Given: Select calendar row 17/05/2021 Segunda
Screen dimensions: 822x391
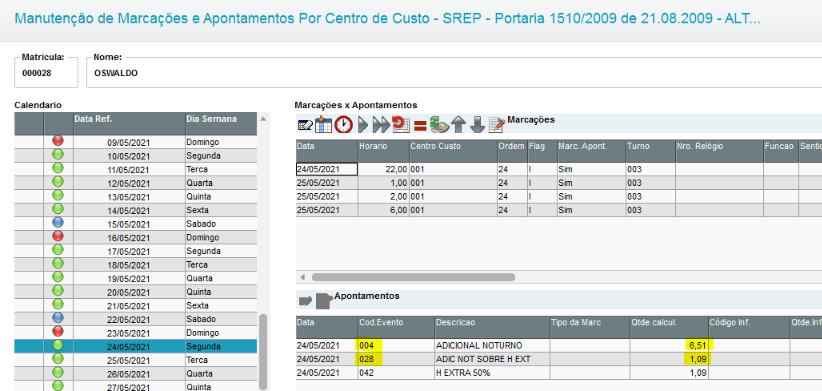Looking at the screenshot, I should tap(136, 251).
